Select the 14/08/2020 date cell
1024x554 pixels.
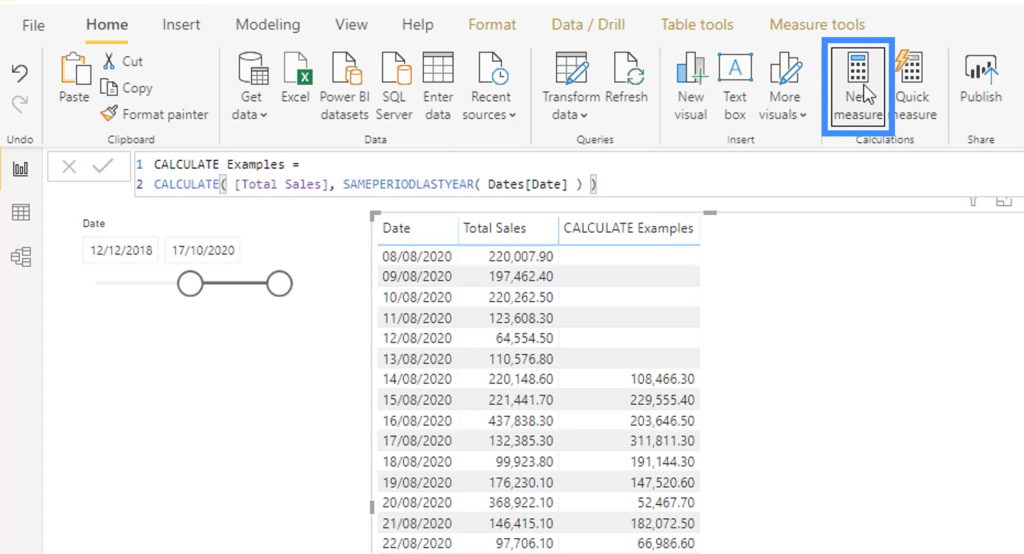click(x=417, y=379)
